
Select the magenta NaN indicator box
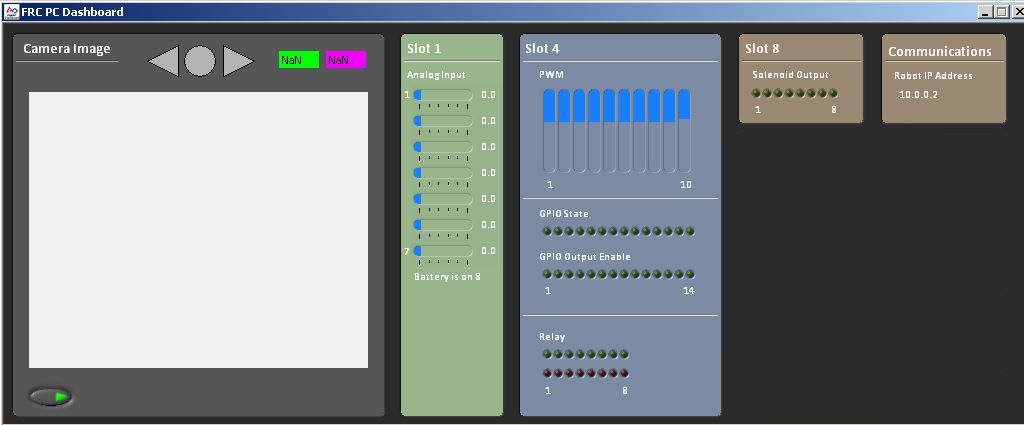[346, 60]
